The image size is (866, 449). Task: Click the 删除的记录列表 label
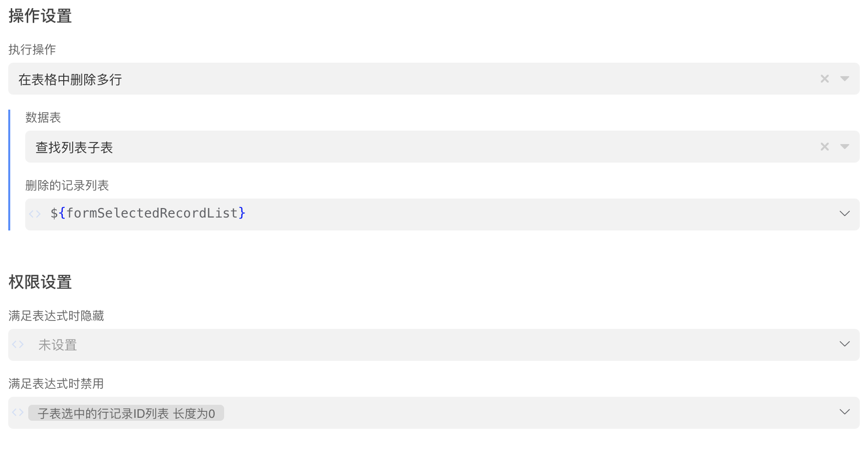67,185
